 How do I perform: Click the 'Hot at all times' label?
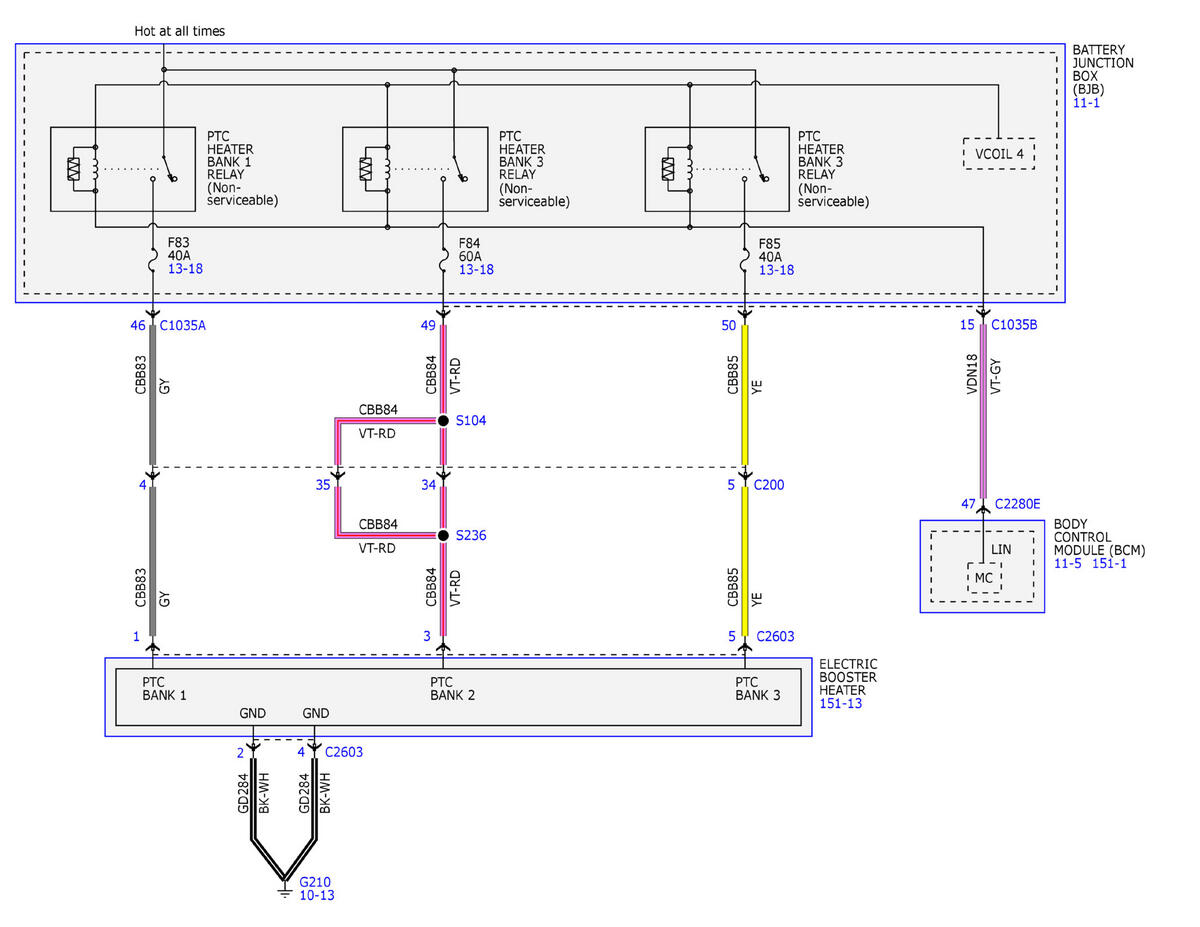[x=180, y=31]
